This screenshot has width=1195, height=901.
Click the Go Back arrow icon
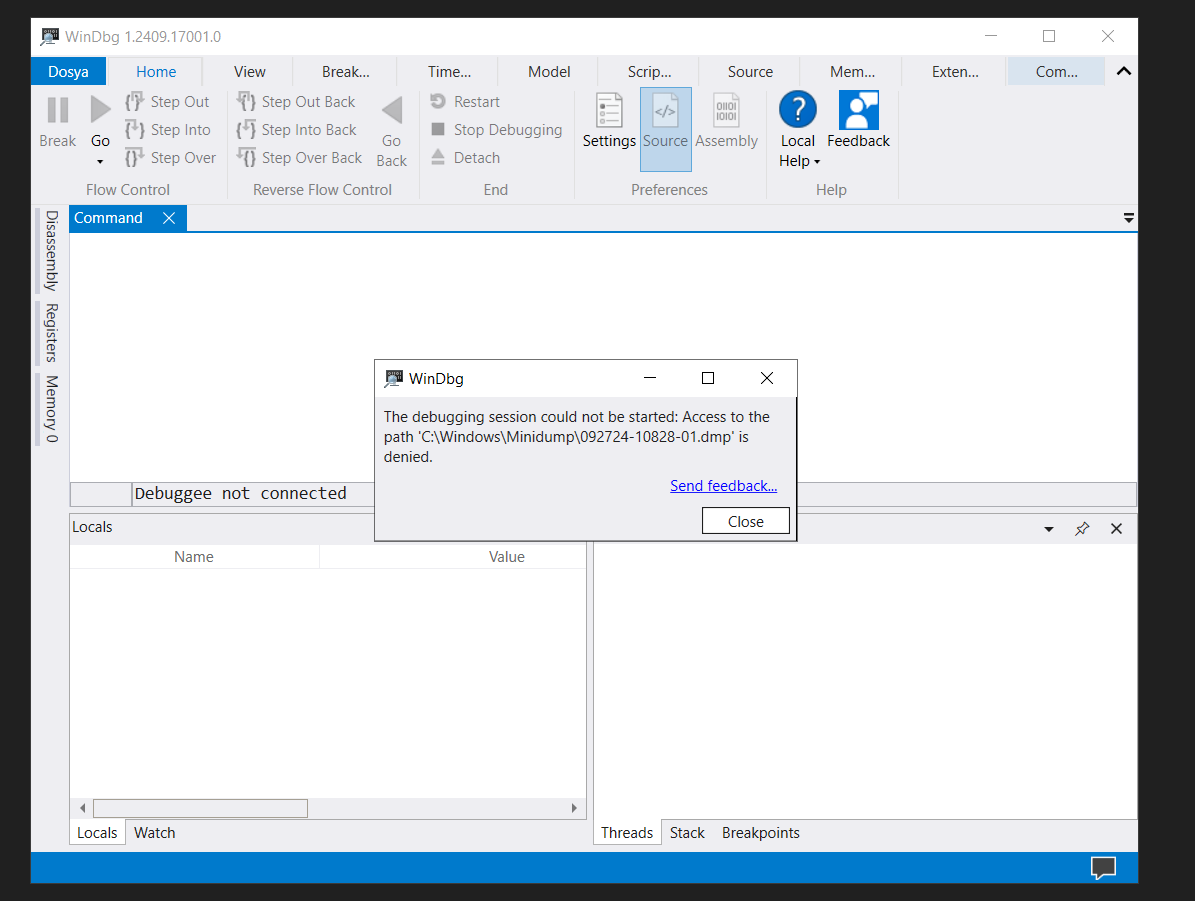click(392, 111)
